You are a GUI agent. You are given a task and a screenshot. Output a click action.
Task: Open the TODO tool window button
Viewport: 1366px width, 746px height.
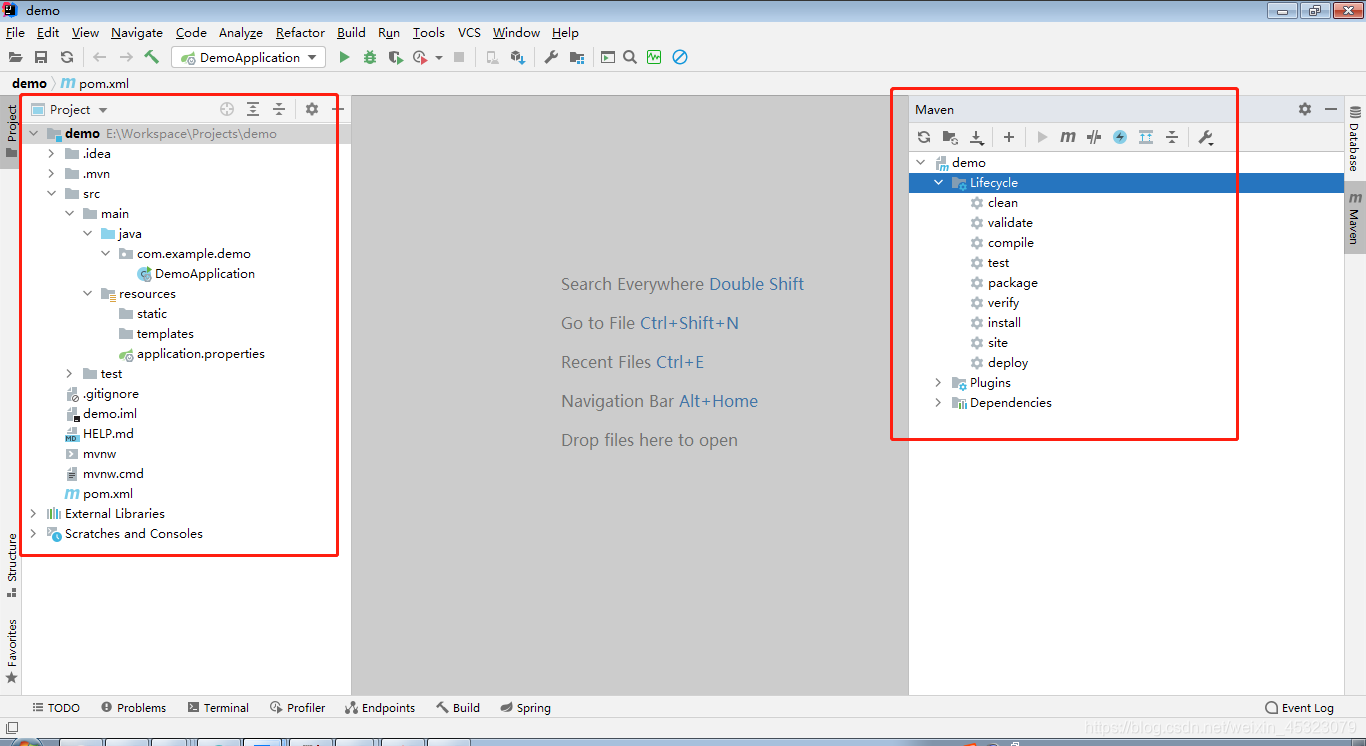pos(56,707)
